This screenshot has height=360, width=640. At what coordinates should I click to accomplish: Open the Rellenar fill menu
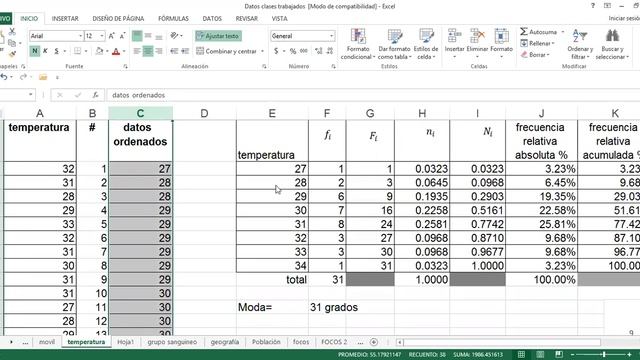pos(537,43)
